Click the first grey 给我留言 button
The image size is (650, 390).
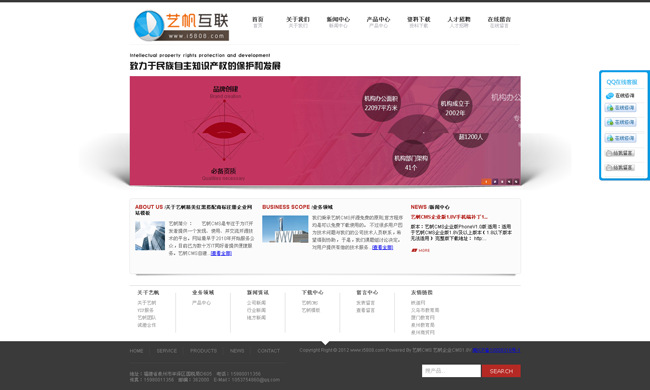[x=620, y=153]
